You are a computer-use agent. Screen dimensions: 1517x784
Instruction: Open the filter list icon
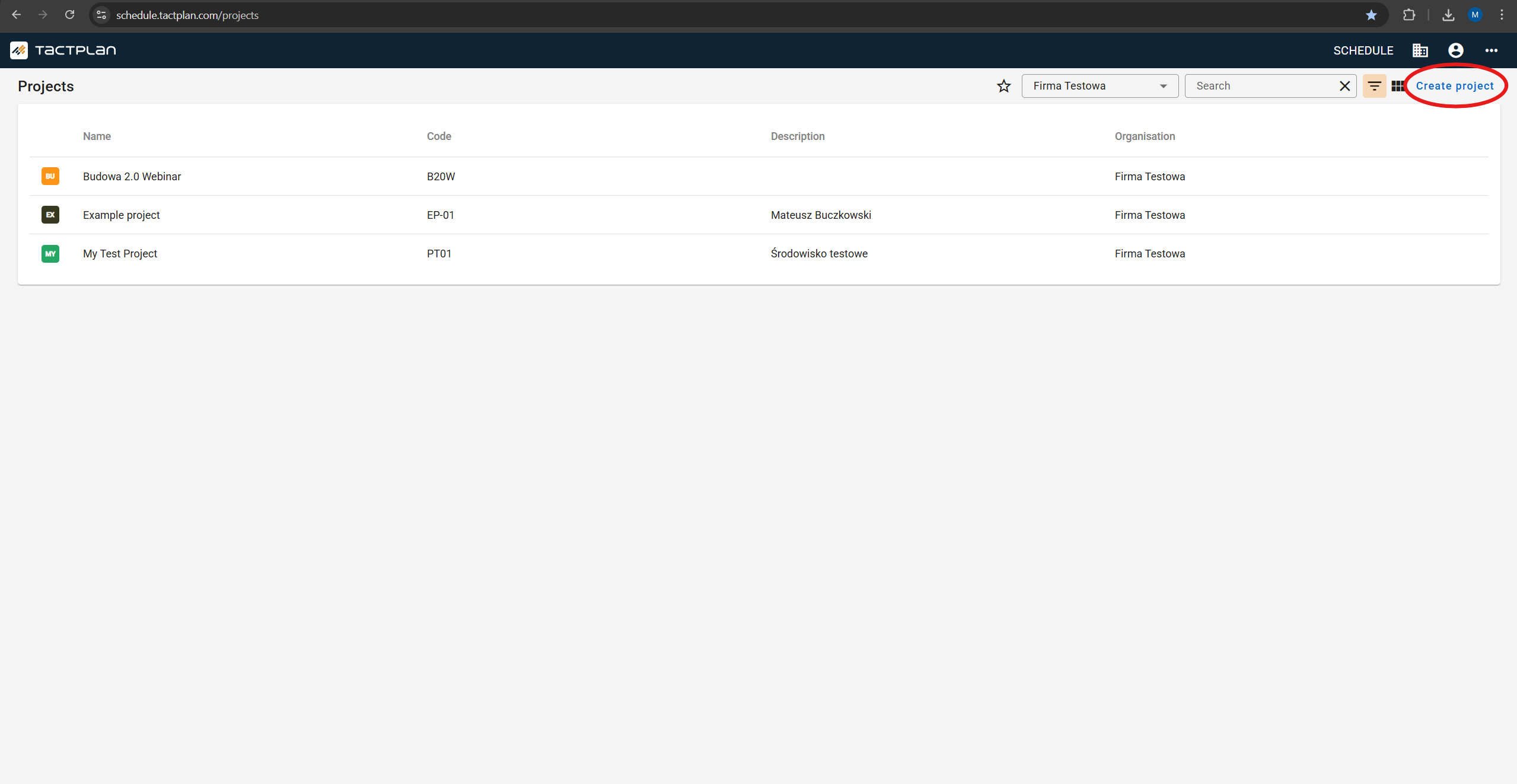coord(1374,86)
